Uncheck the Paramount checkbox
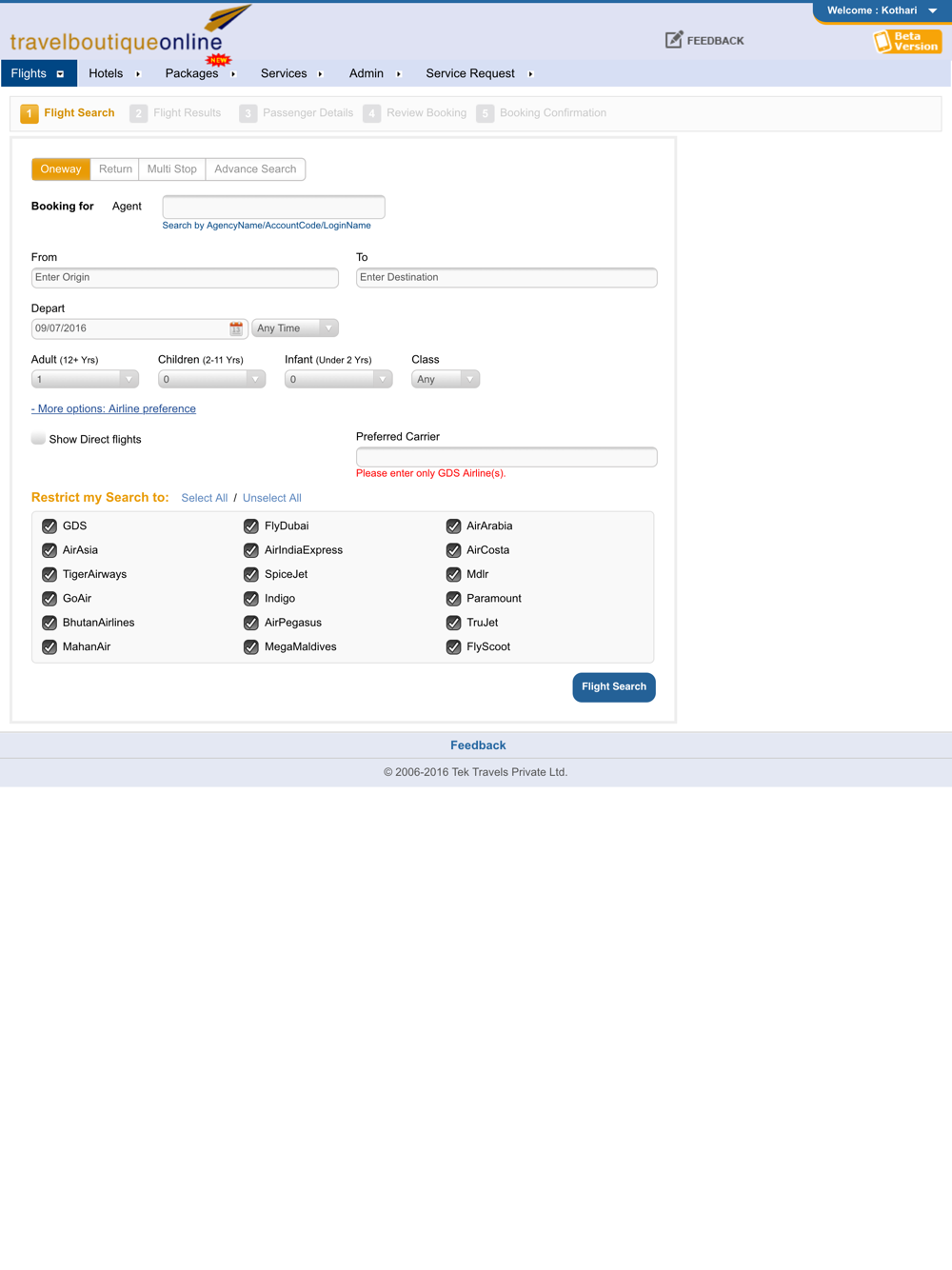Viewport: 952px width, 1270px height. 454,599
